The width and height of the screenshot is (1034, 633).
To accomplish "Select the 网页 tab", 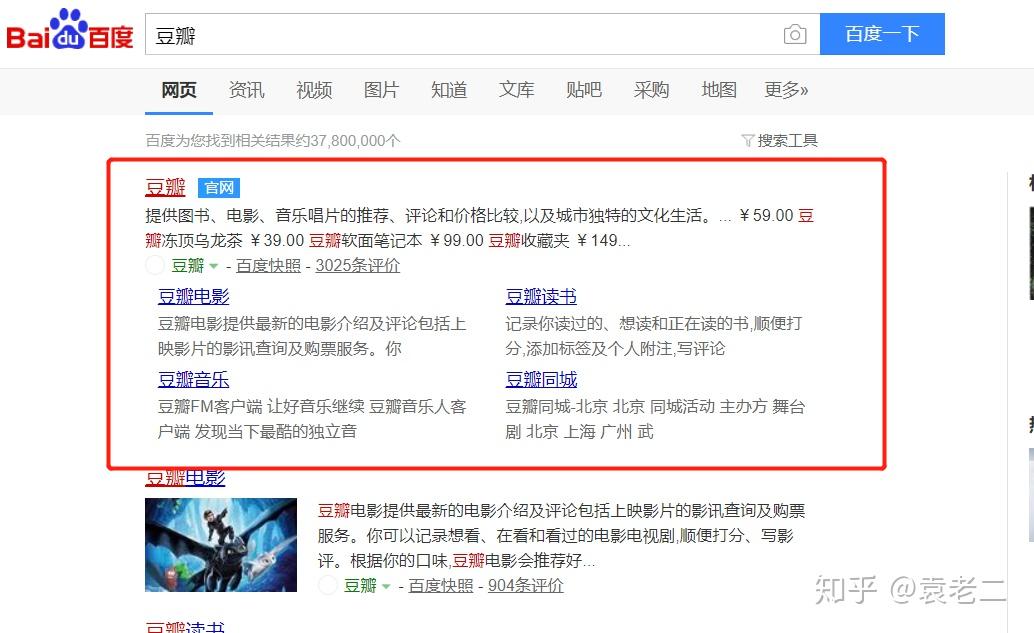I will [x=179, y=90].
